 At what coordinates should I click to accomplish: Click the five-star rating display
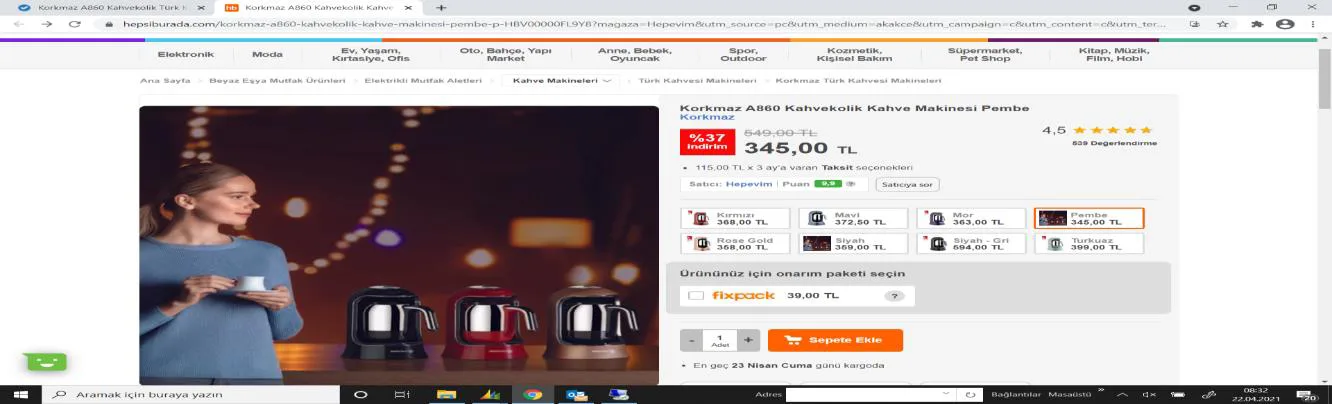[1113, 130]
